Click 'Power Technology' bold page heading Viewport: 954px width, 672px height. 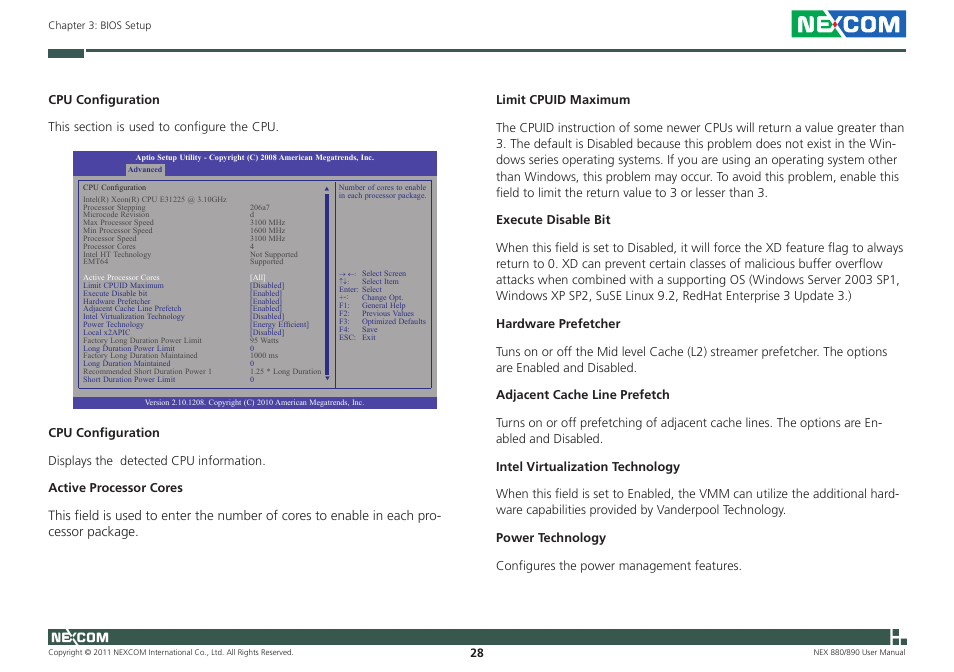551,538
